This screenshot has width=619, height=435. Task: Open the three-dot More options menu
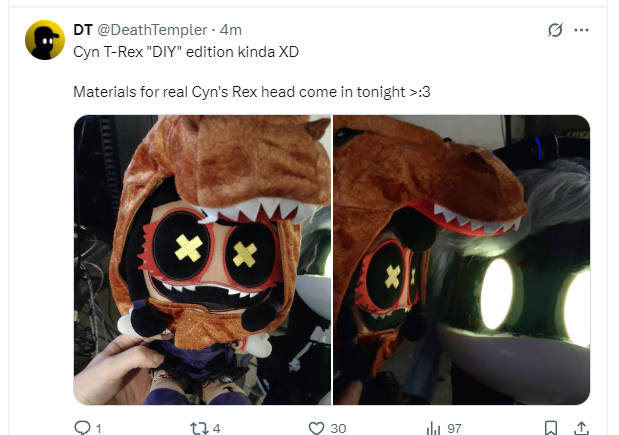(x=581, y=30)
